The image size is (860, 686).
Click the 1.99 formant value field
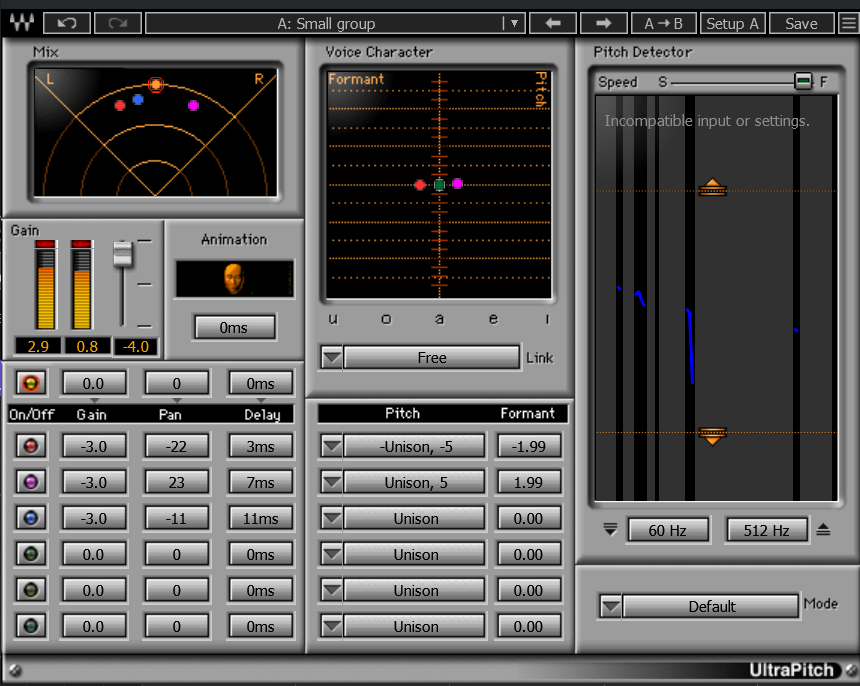coord(529,483)
